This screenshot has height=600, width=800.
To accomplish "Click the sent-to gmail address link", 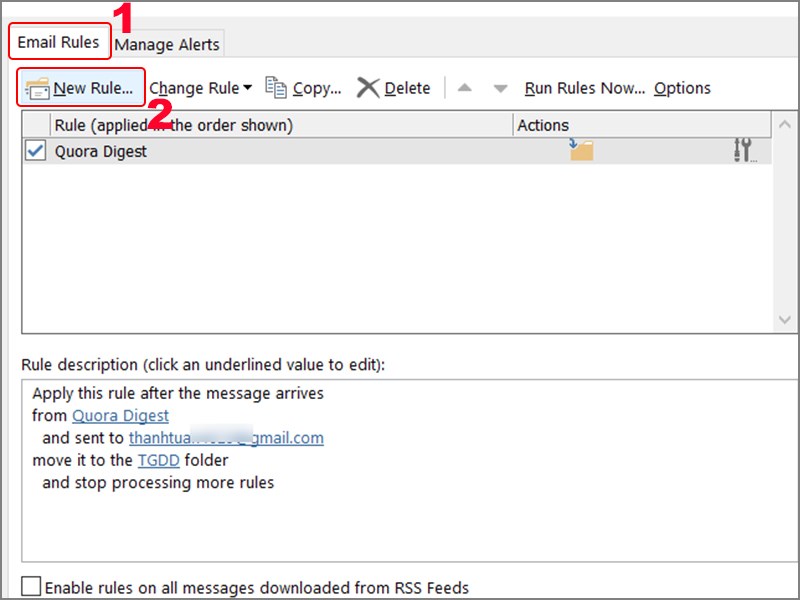I will click(226, 438).
